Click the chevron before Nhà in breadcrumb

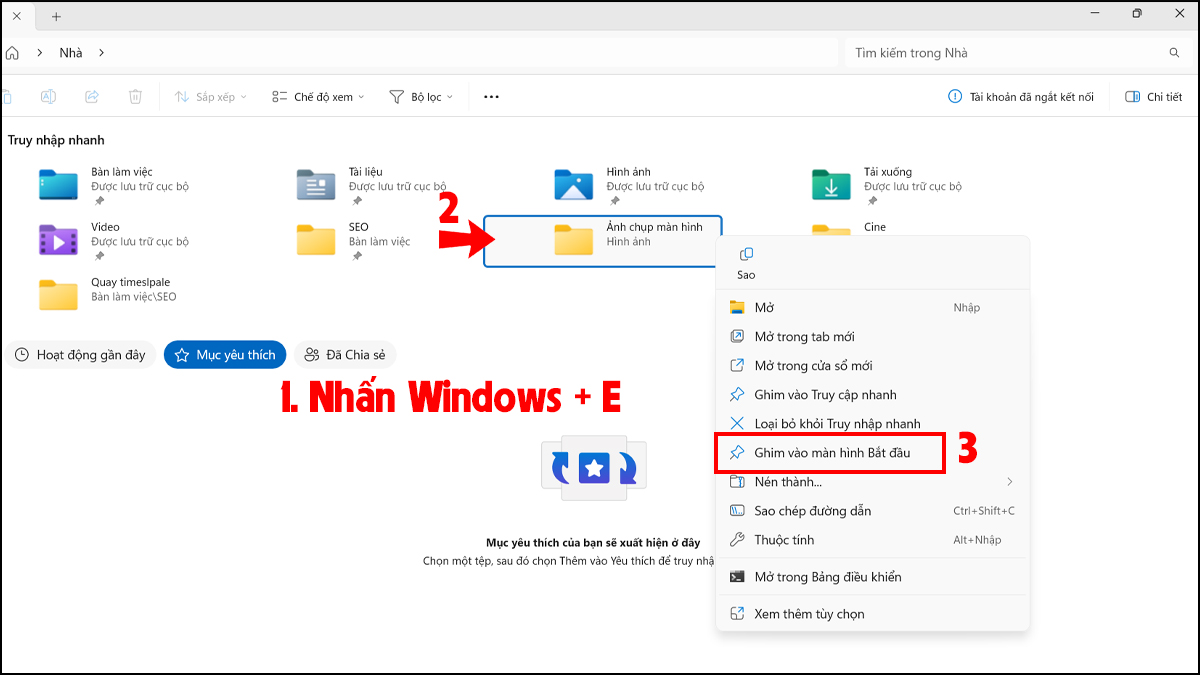[x=39, y=53]
